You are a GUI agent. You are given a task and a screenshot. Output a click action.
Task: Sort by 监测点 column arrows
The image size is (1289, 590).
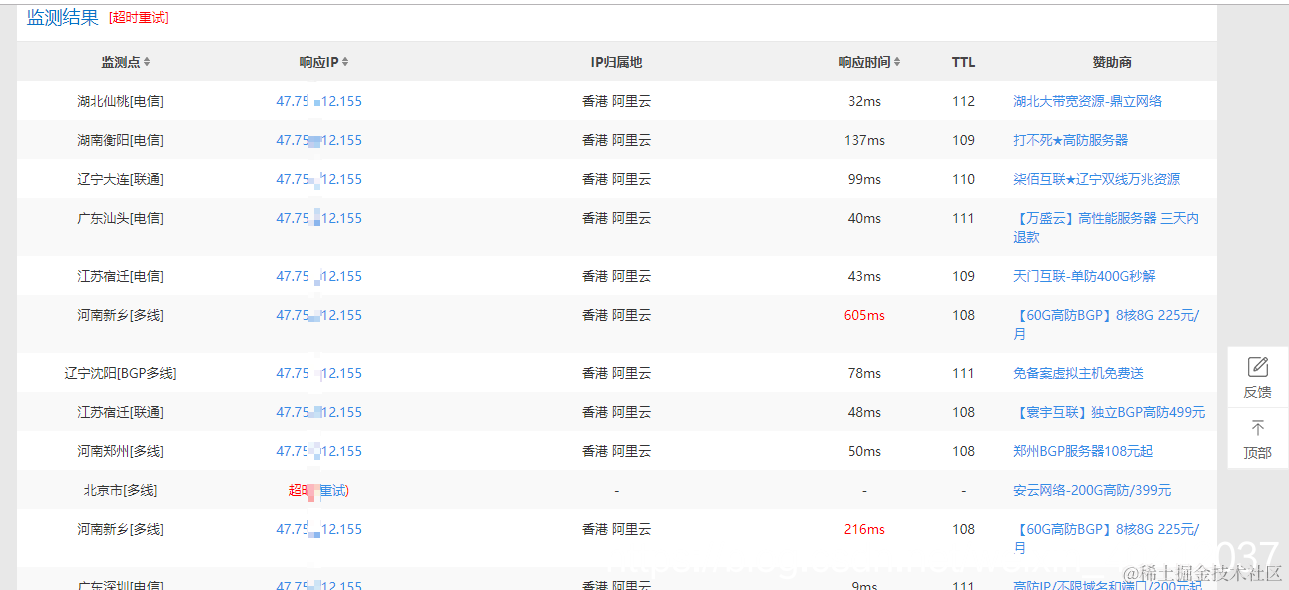click(x=147, y=62)
